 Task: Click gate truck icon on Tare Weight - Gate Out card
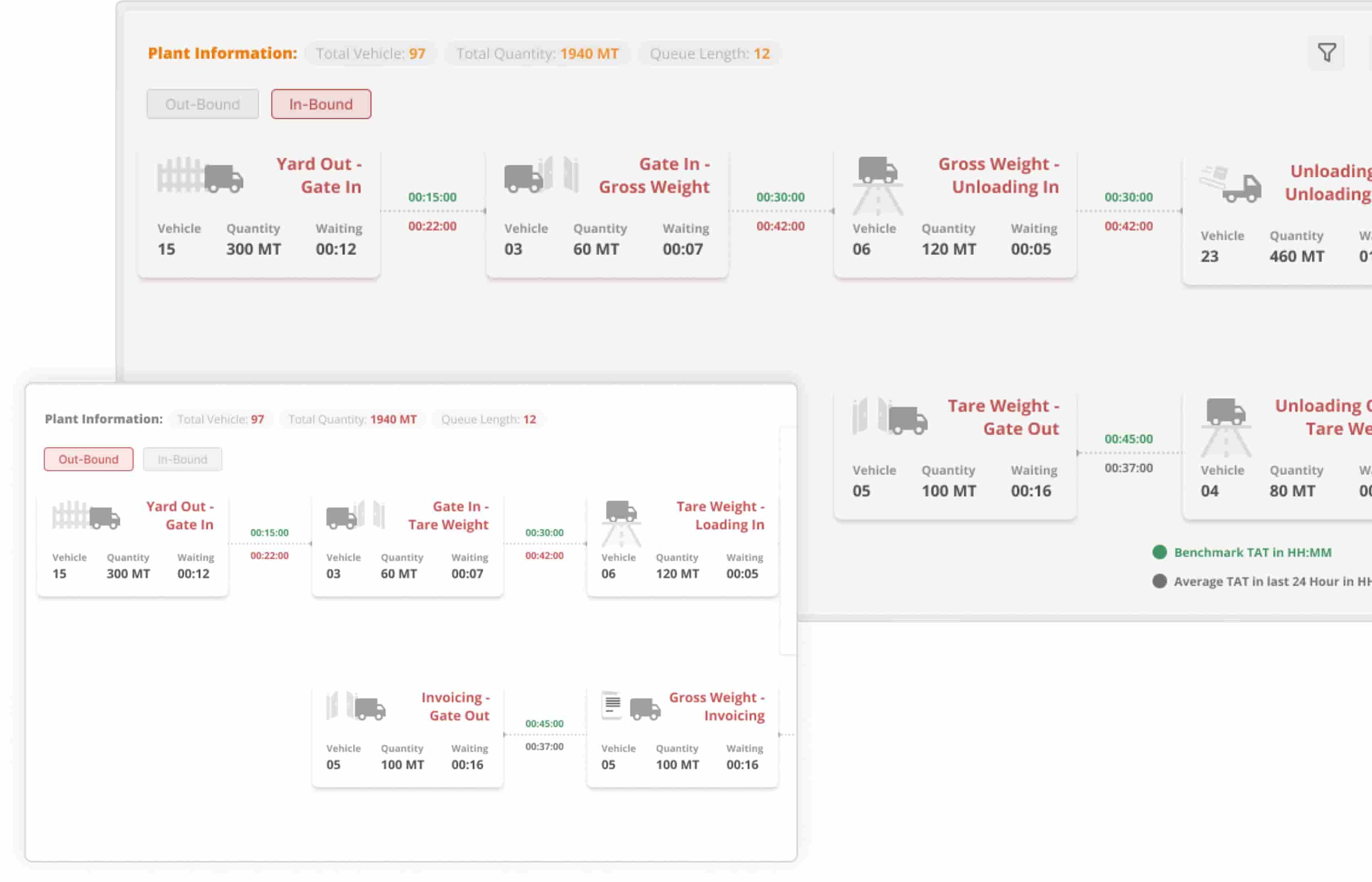(889, 416)
